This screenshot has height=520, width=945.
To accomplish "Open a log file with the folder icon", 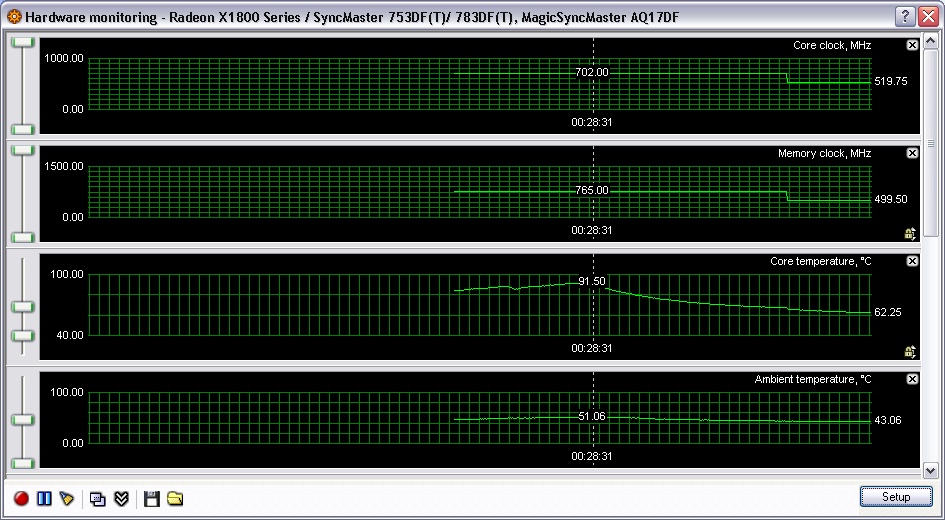I will pos(175,498).
